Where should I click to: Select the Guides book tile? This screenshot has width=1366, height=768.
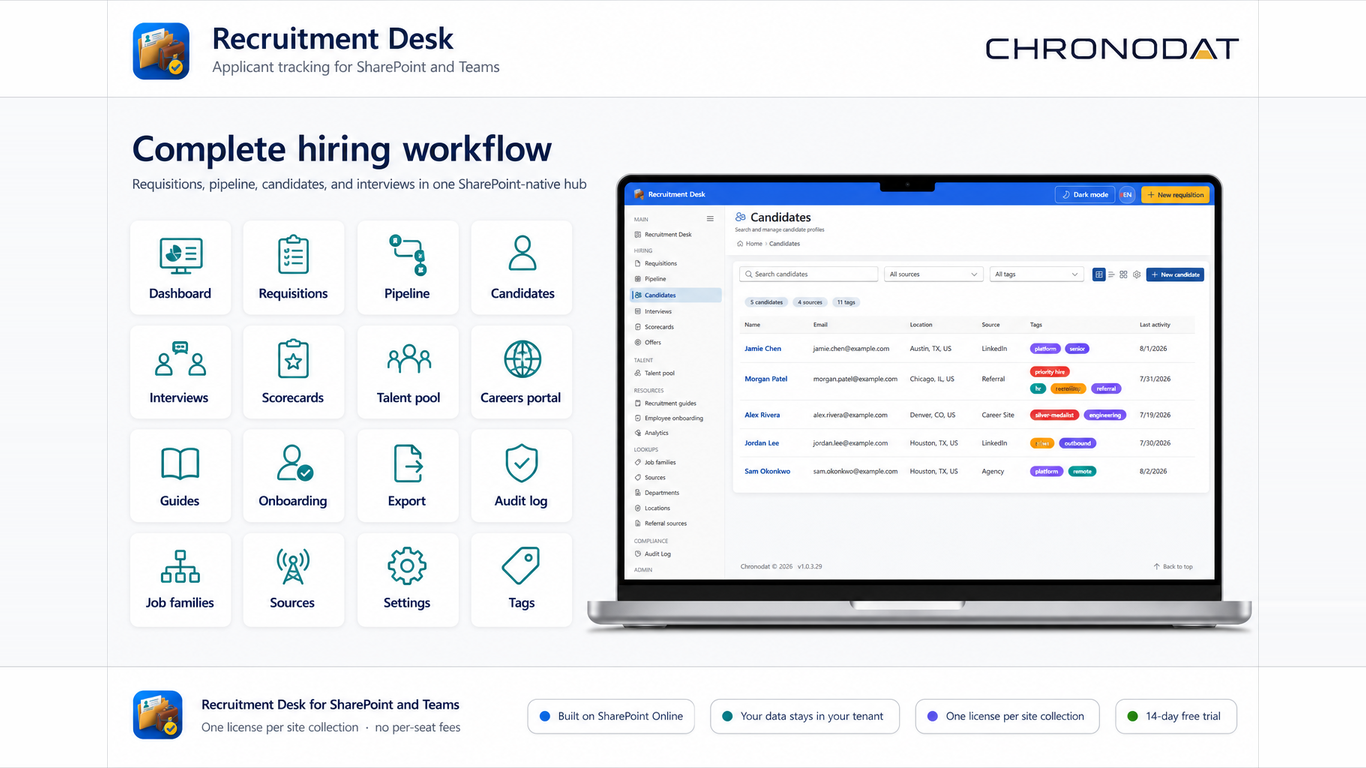point(180,476)
